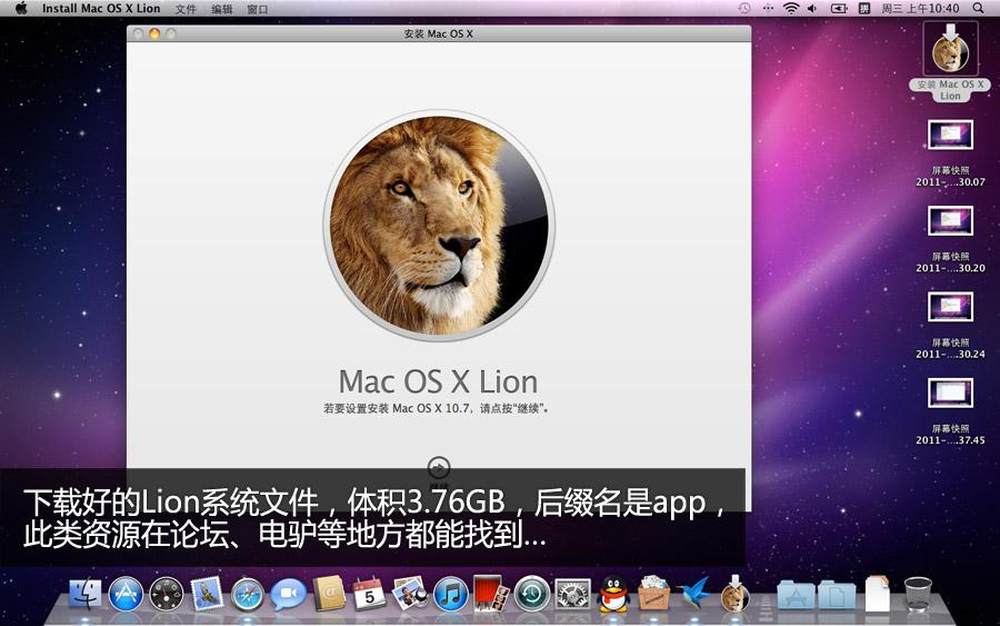Viewport: 1000px width, 626px height.
Task: Open Time Machine in the Dock
Action: tap(532, 595)
